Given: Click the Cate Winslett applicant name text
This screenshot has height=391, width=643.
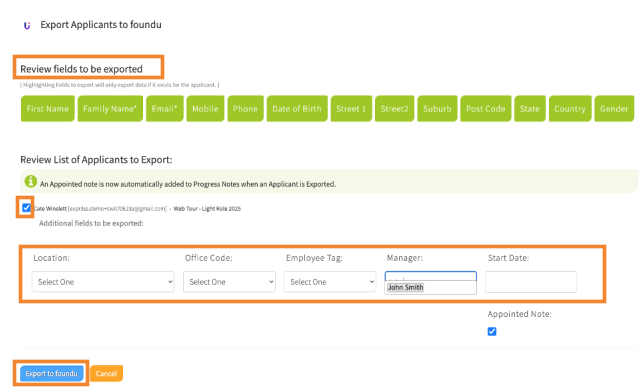Looking at the screenshot, I should pos(50,209).
